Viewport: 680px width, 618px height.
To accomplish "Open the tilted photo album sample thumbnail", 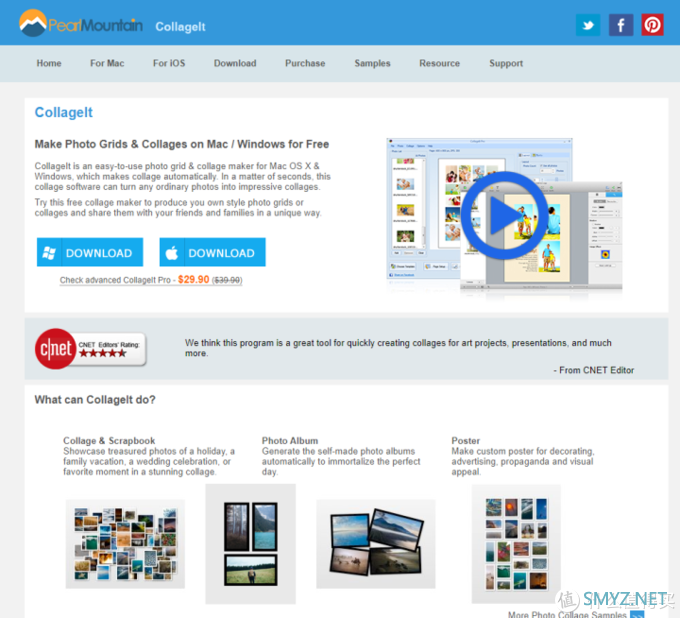I will (376, 544).
